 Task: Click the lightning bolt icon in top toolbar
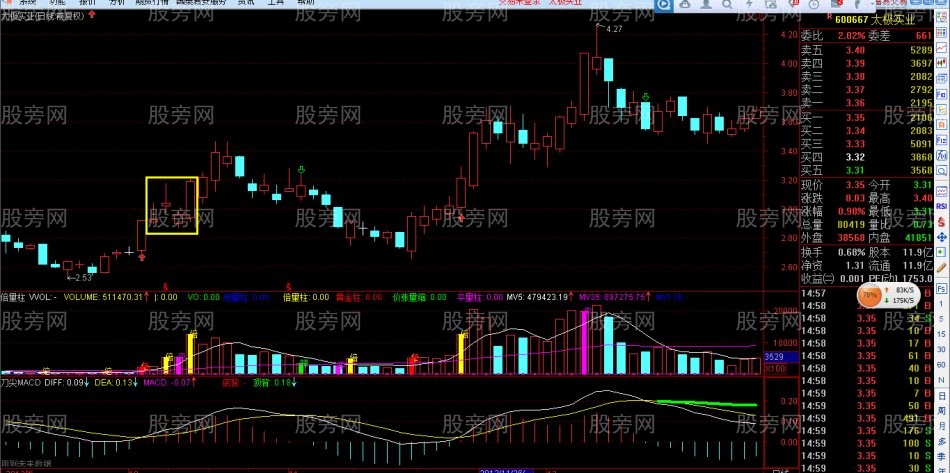click(749, 4)
